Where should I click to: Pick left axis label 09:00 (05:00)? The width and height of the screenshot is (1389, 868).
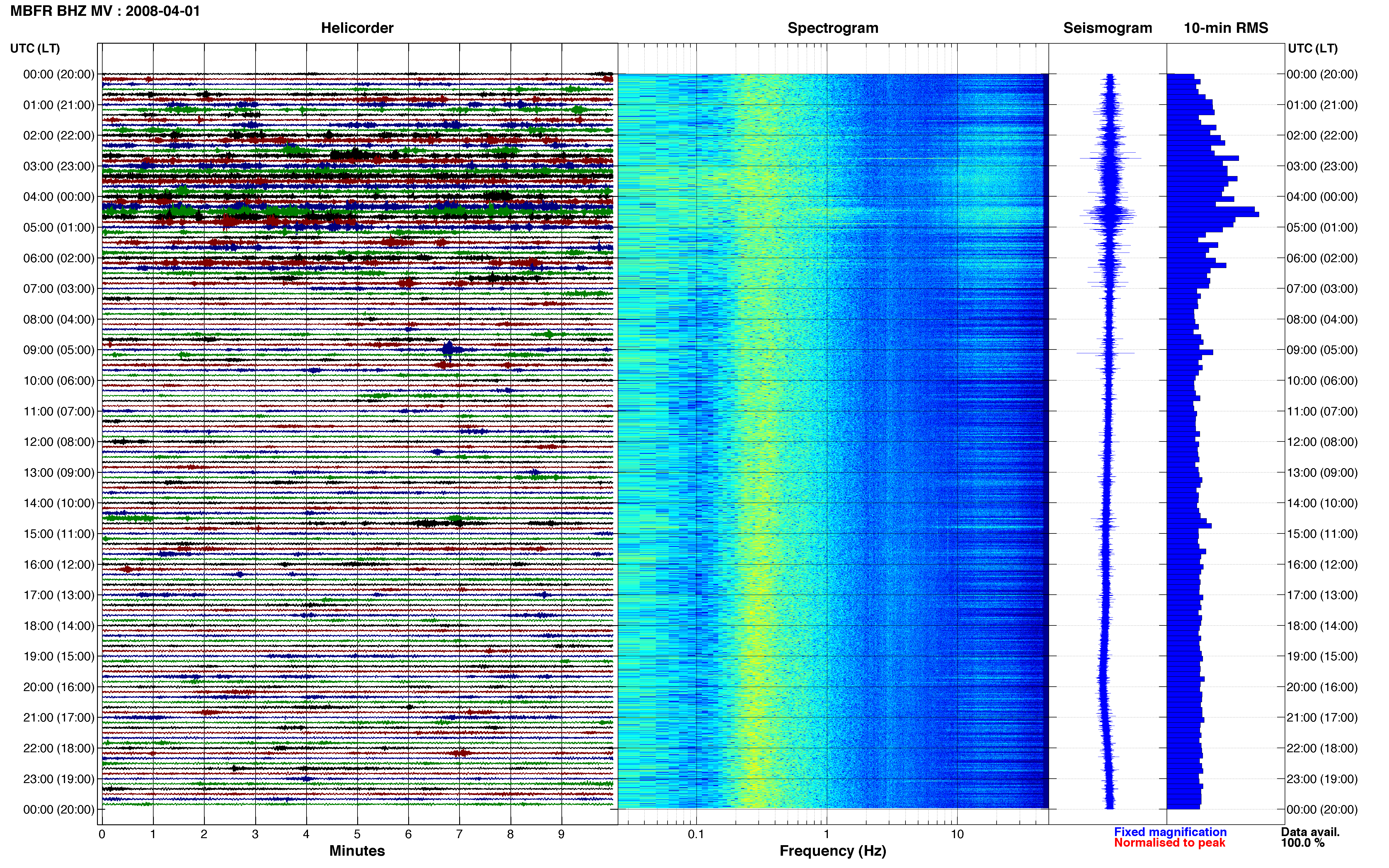(x=59, y=350)
